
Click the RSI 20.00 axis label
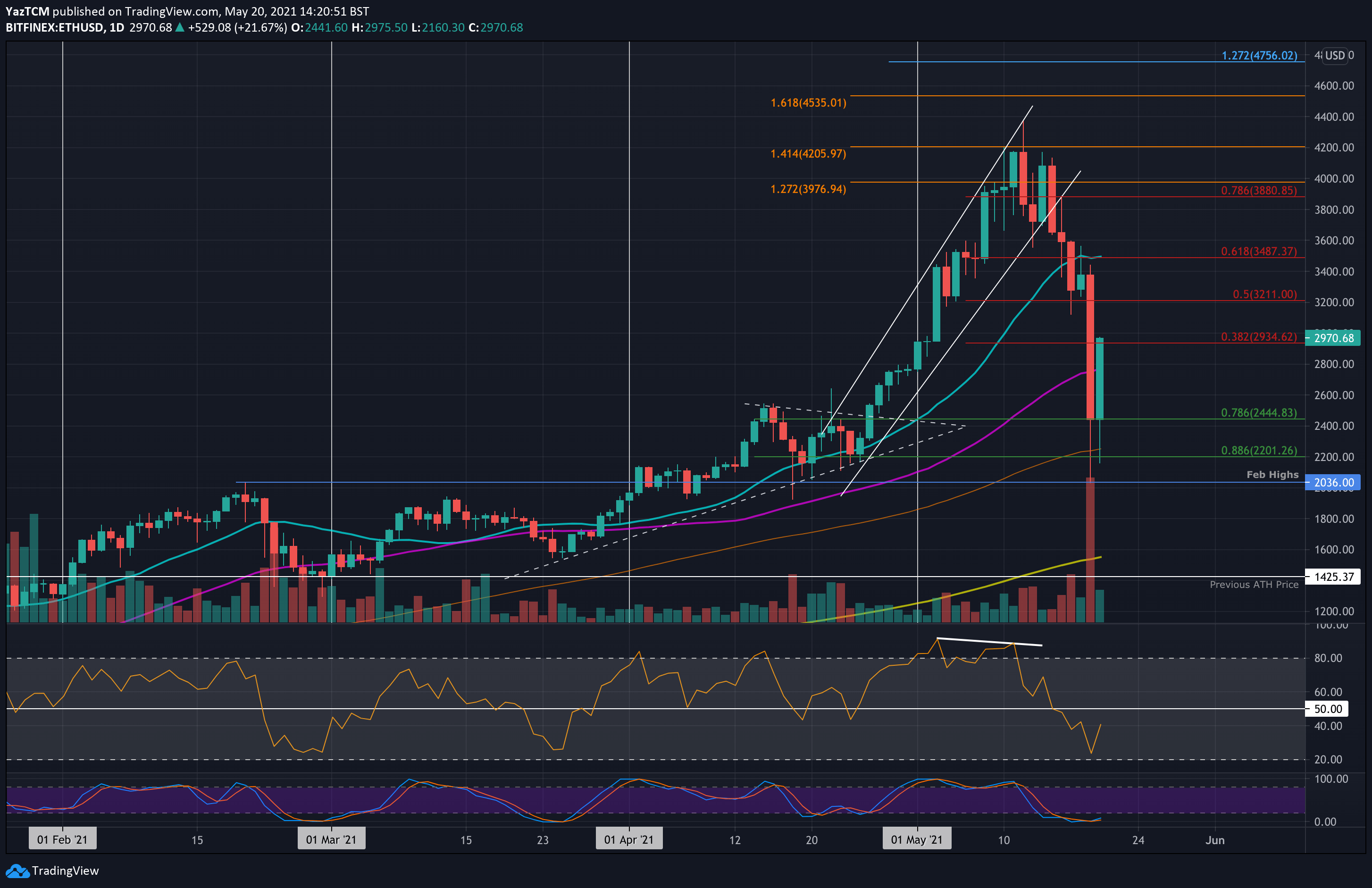[1328, 759]
